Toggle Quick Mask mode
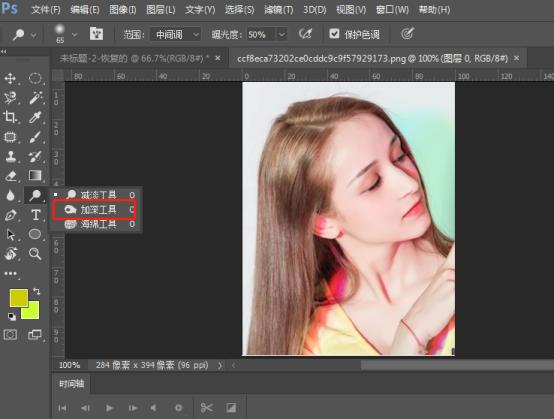Viewport: 554px width, 419px height. pos(10,335)
